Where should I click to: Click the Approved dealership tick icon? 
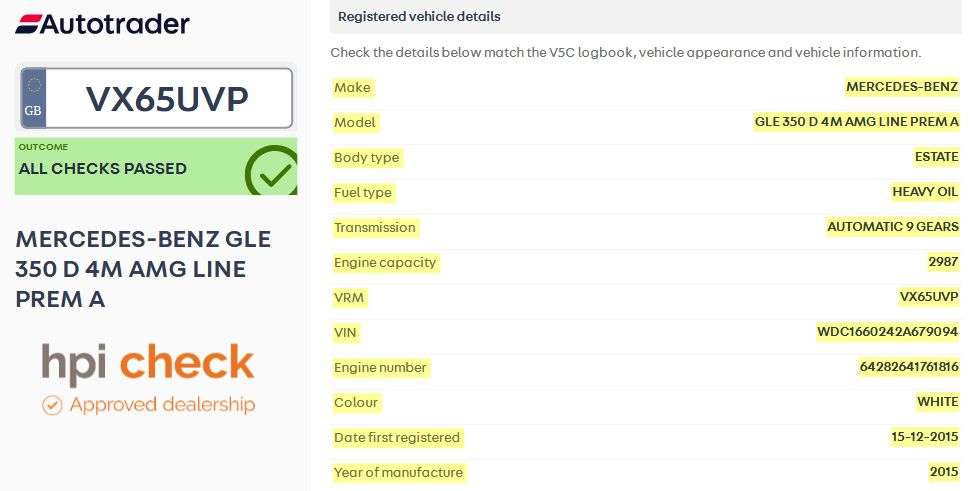point(52,405)
